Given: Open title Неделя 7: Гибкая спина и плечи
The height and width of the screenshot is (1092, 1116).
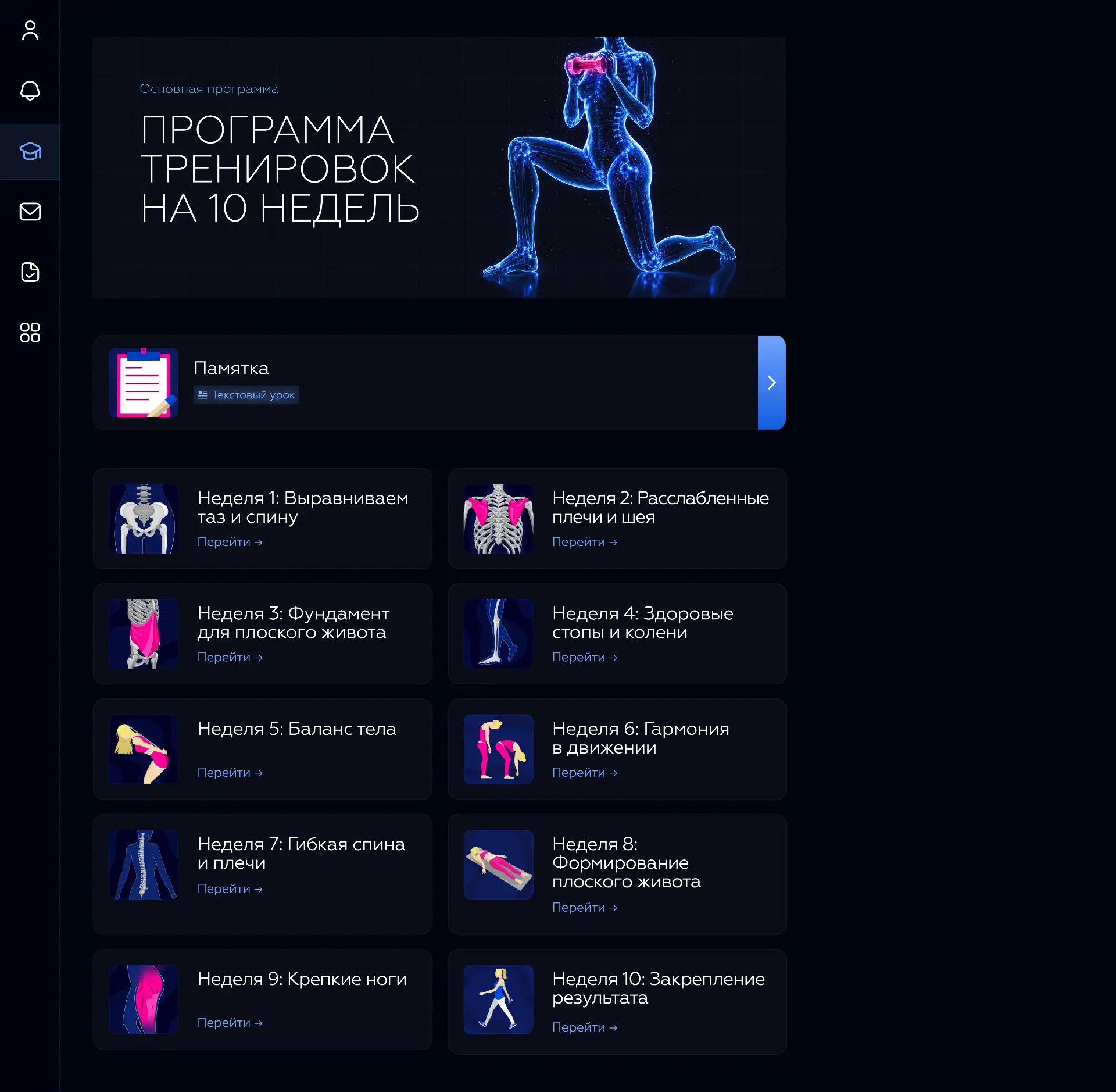Looking at the screenshot, I should click(x=301, y=854).
